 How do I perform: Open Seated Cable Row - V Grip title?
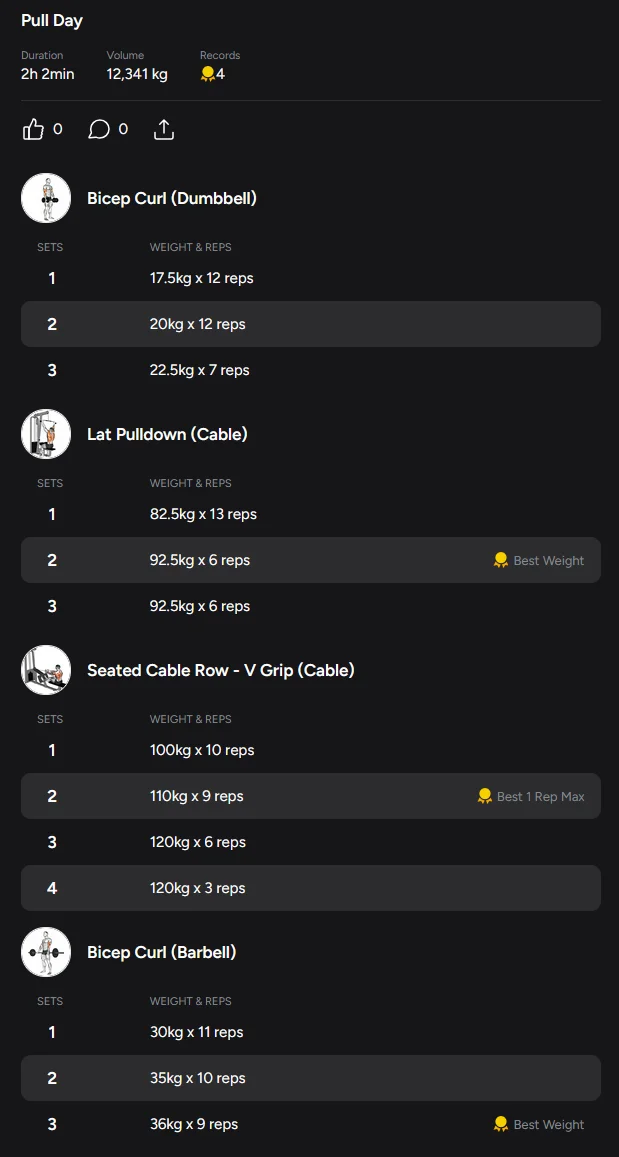pos(221,670)
